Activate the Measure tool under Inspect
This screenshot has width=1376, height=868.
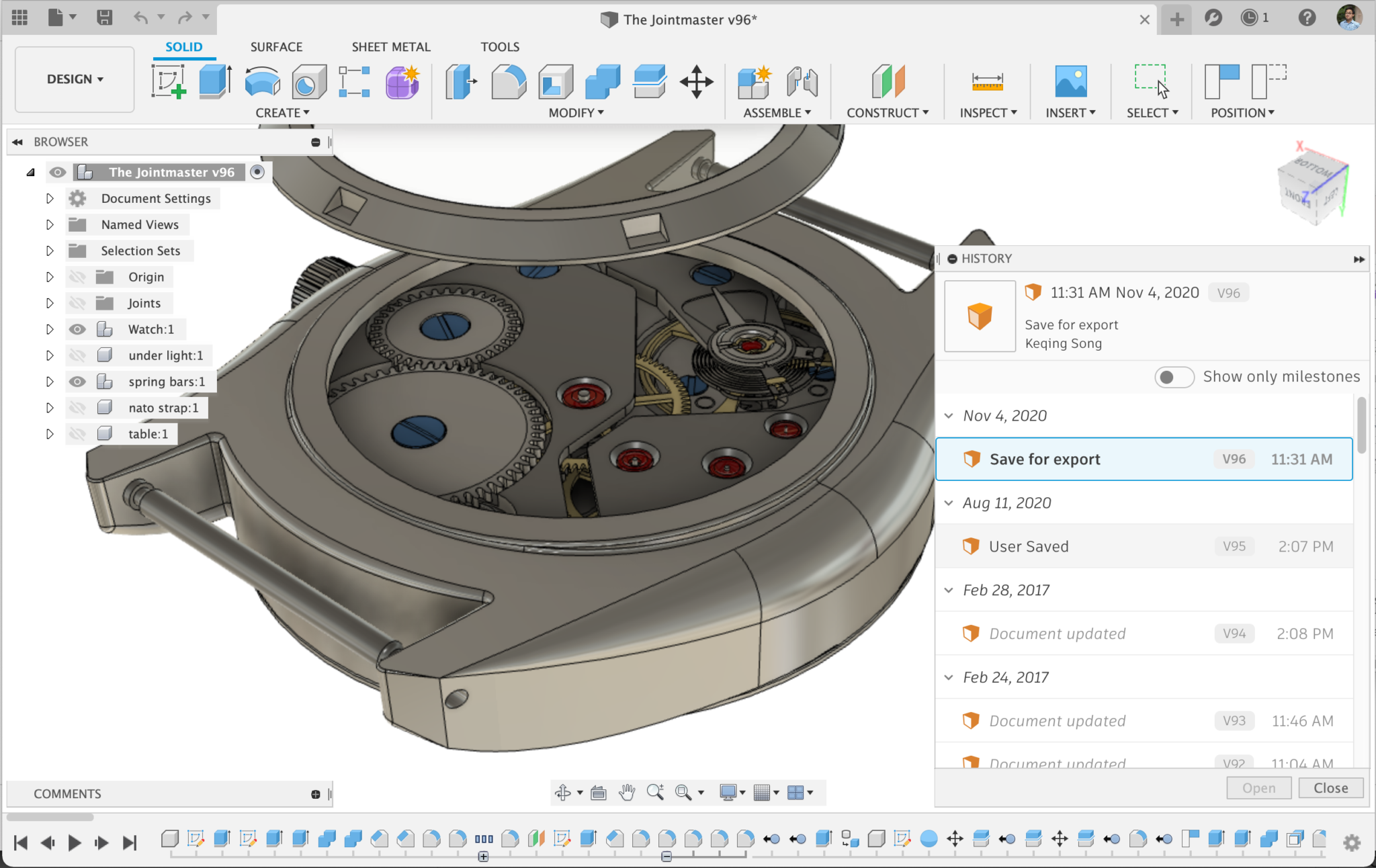[x=985, y=81]
